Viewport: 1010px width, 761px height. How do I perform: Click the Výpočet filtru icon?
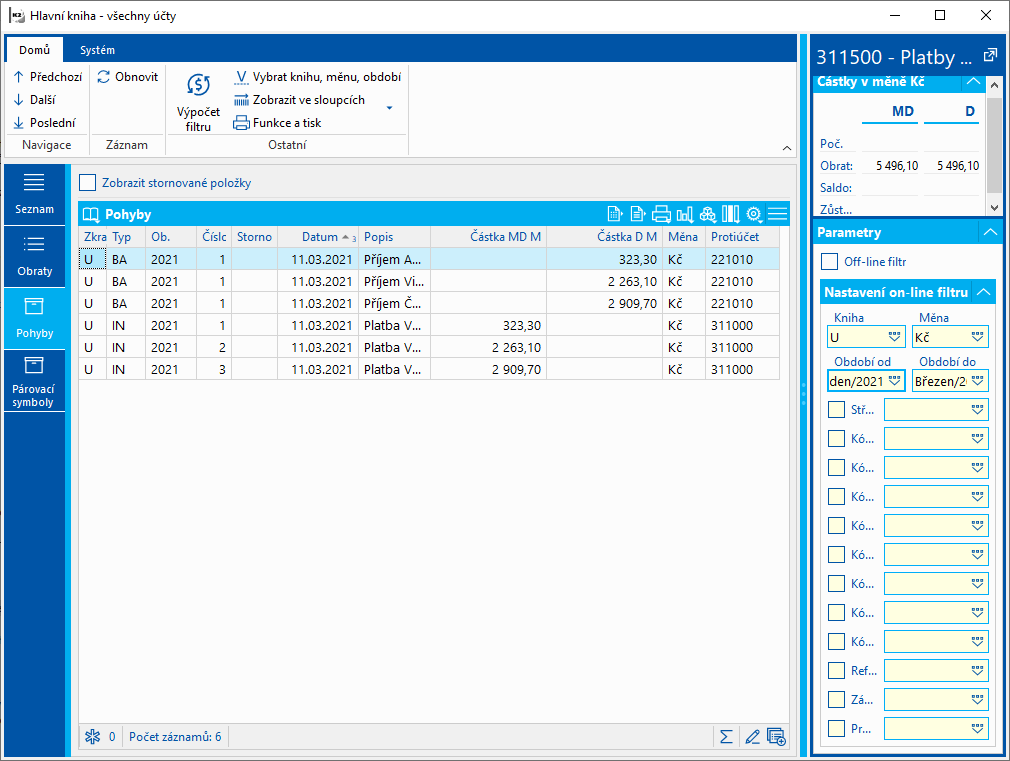[x=198, y=86]
